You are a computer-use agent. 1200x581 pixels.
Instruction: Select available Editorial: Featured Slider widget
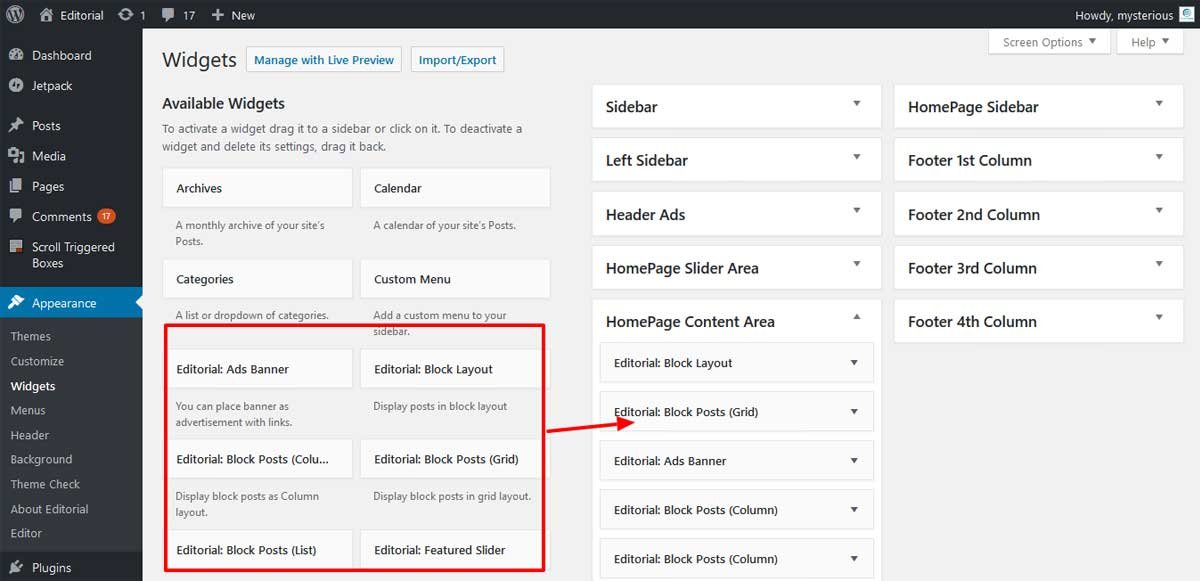(455, 549)
